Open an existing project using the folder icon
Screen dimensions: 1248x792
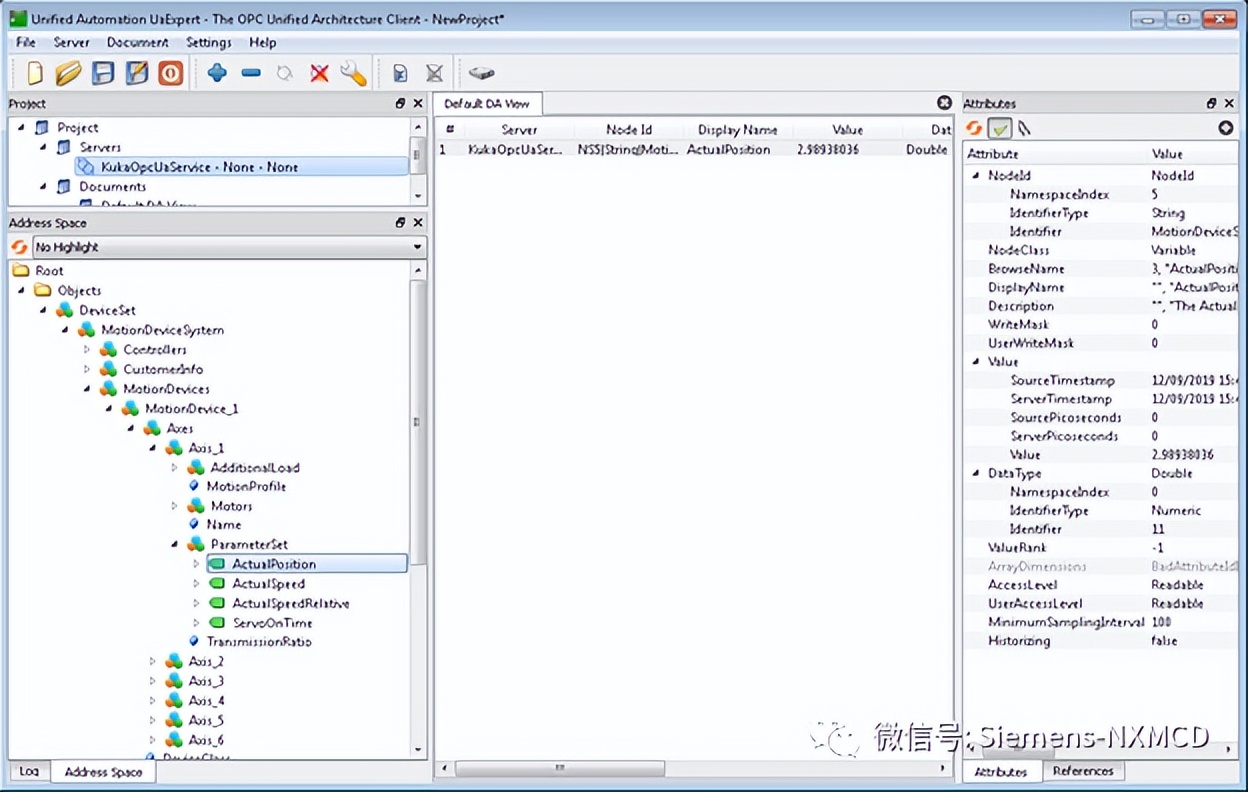[67, 72]
